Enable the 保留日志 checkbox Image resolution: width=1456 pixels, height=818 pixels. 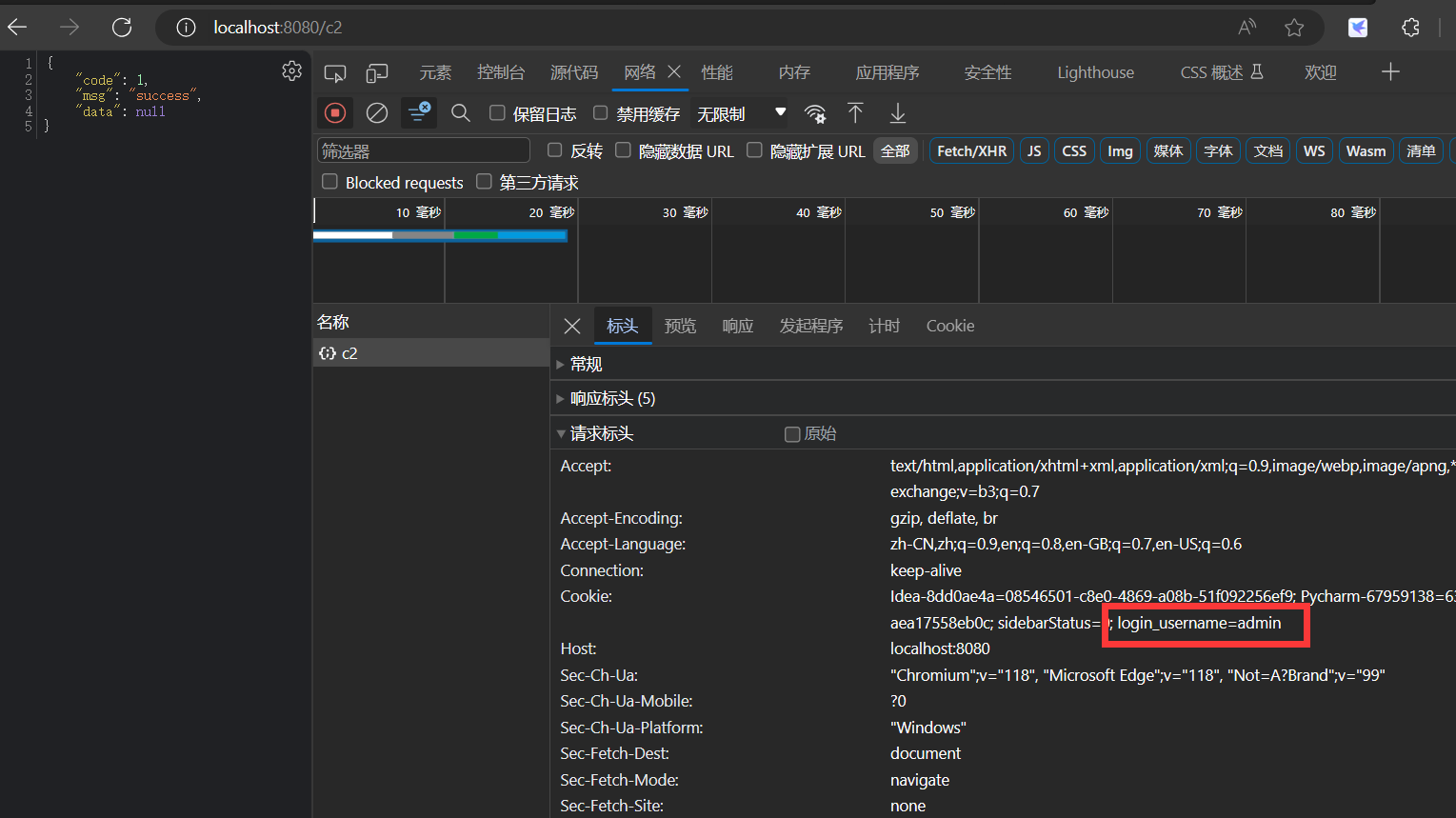tap(497, 113)
